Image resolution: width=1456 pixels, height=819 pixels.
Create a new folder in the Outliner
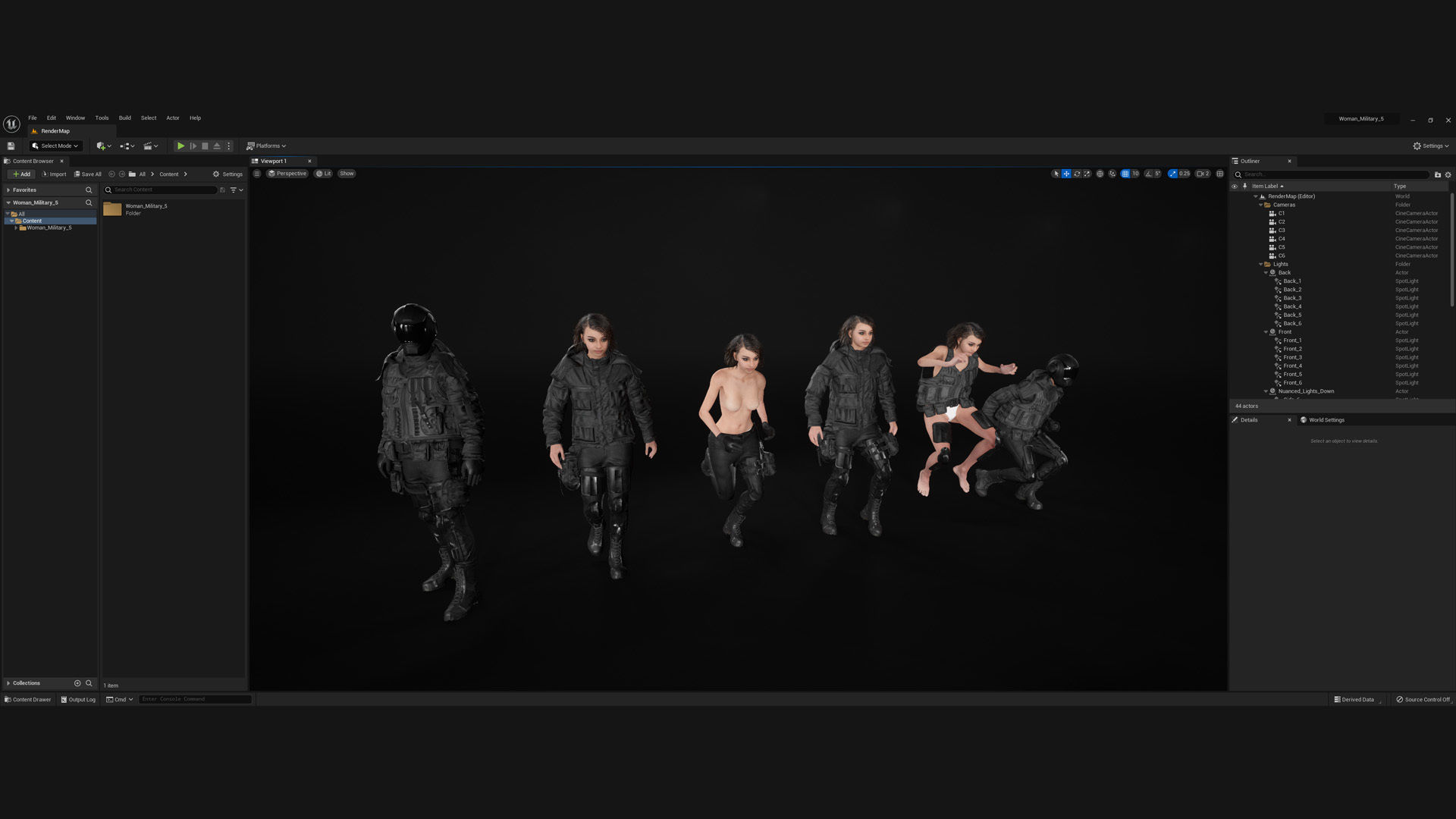(x=1437, y=174)
